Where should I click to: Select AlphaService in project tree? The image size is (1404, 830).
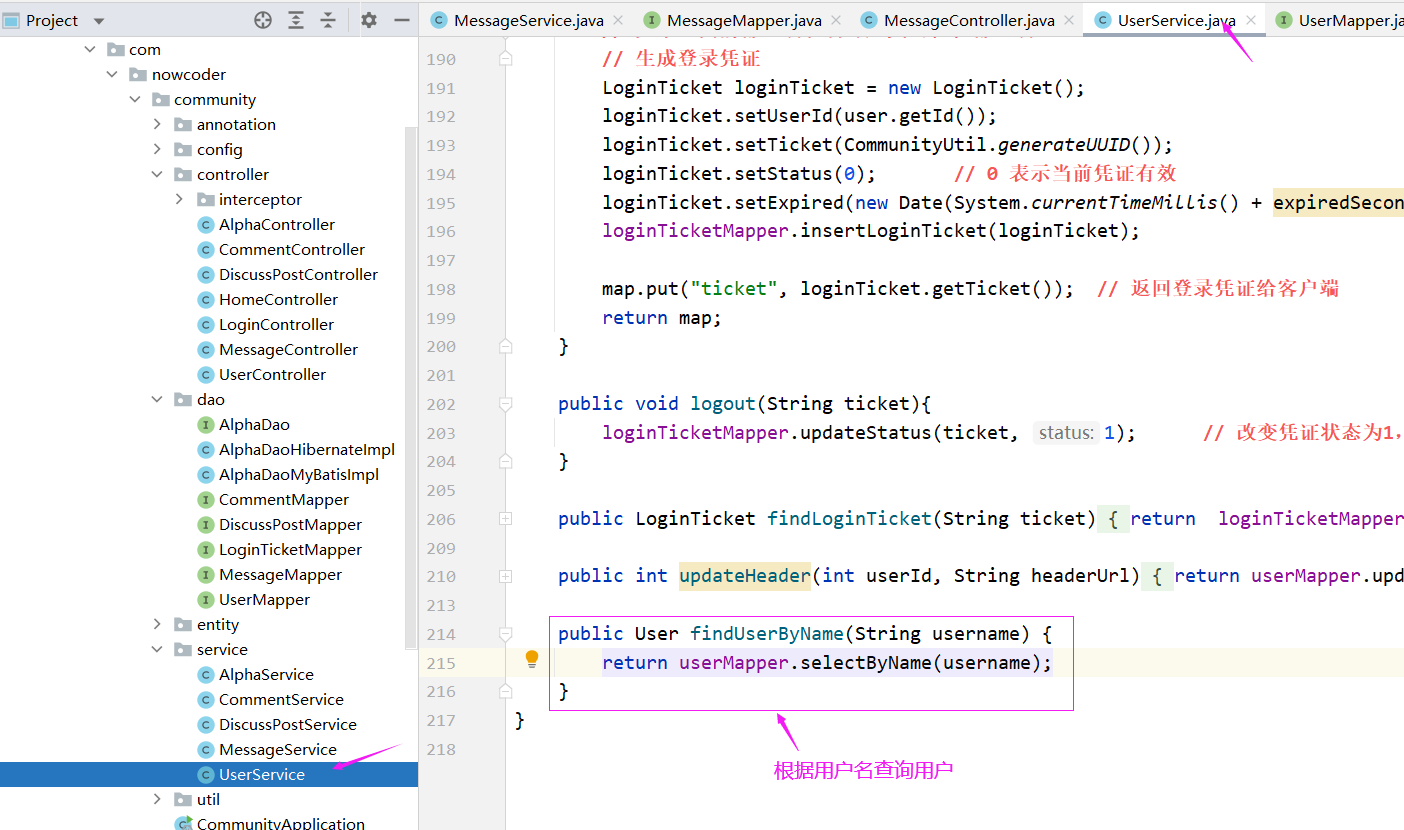coord(266,674)
